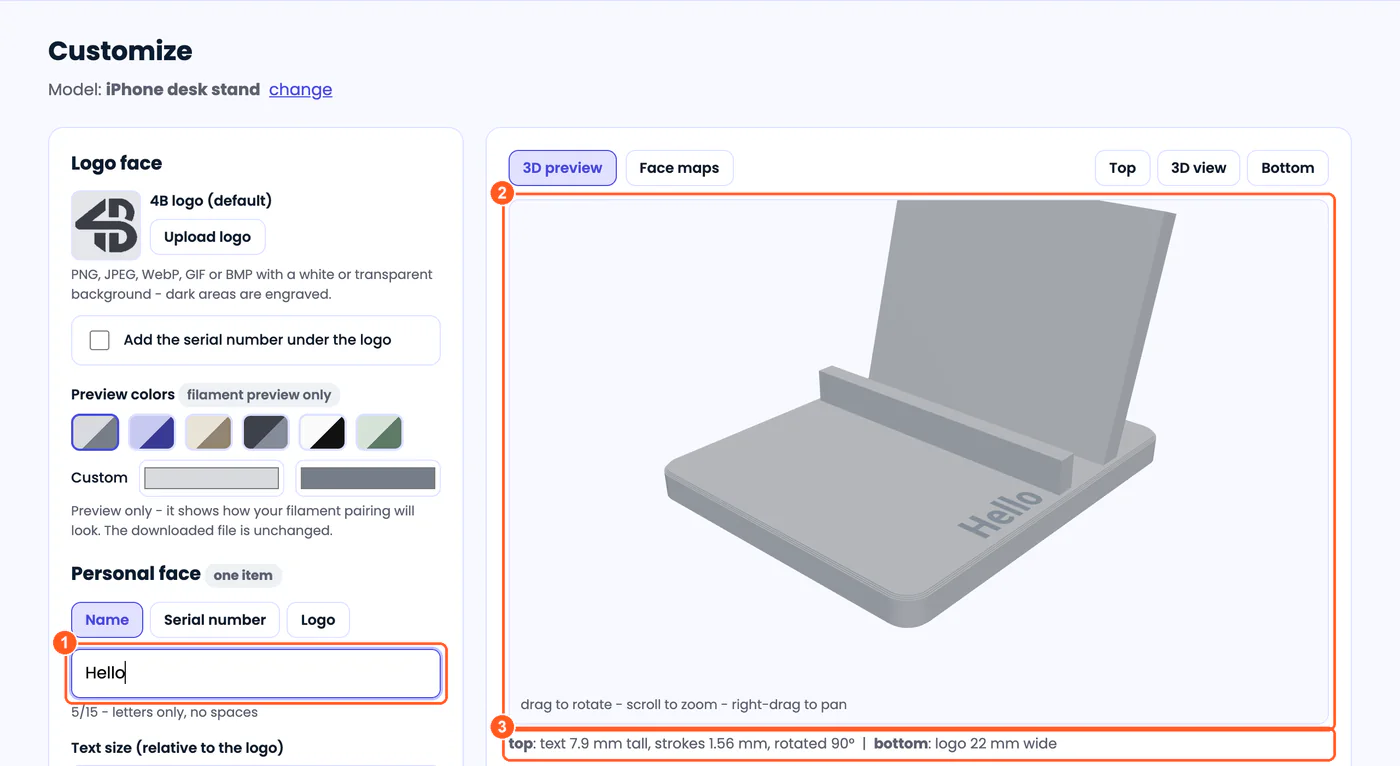Select the Name personal face option
This screenshot has height=766, width=1400.
click(107, 620)
